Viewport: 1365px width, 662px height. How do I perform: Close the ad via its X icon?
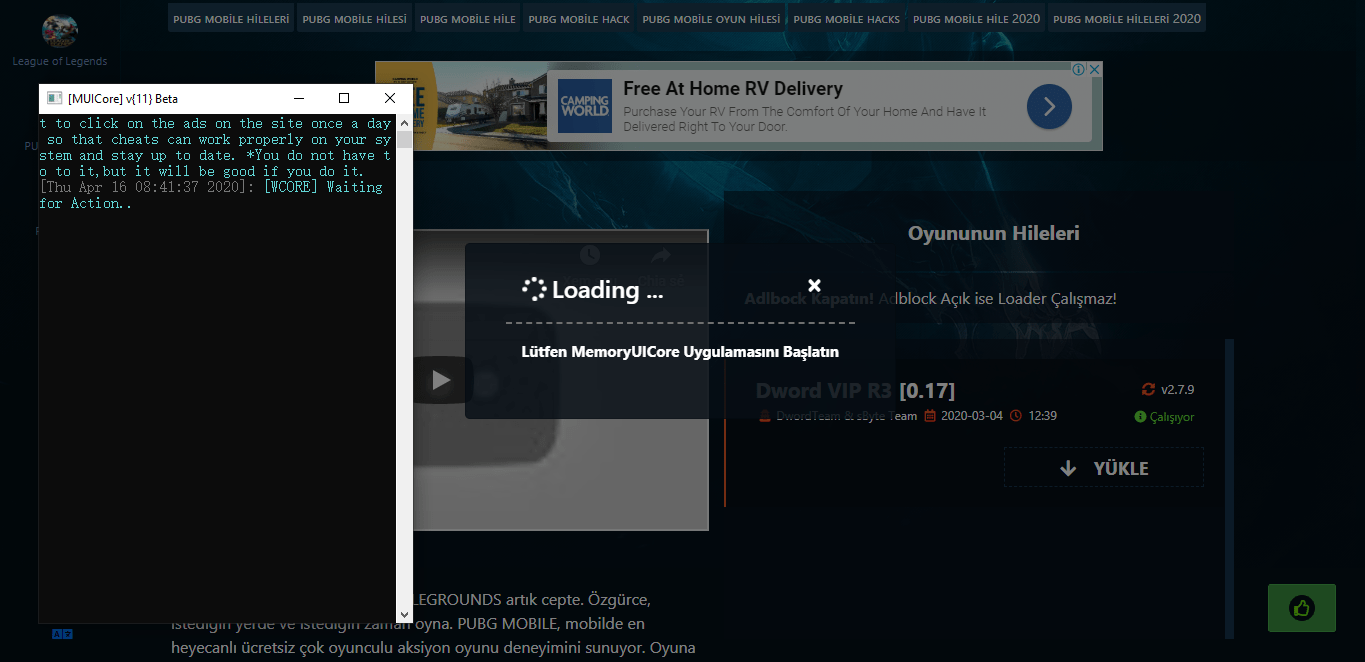[1095, 69]
